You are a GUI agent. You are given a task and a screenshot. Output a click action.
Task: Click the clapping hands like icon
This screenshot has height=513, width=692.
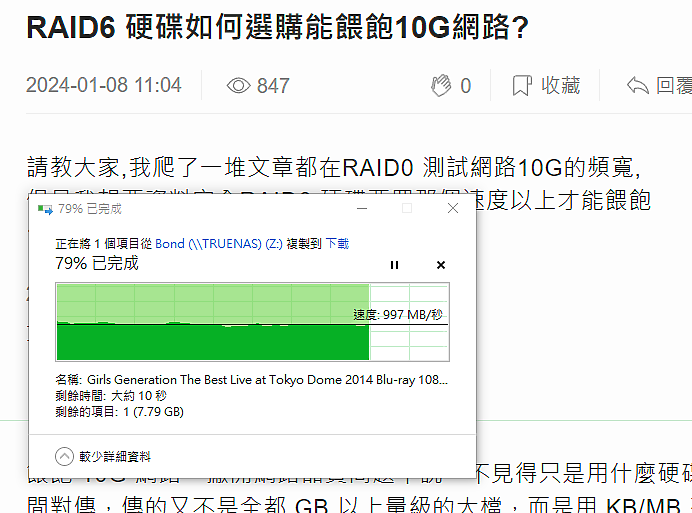(441, 85)
